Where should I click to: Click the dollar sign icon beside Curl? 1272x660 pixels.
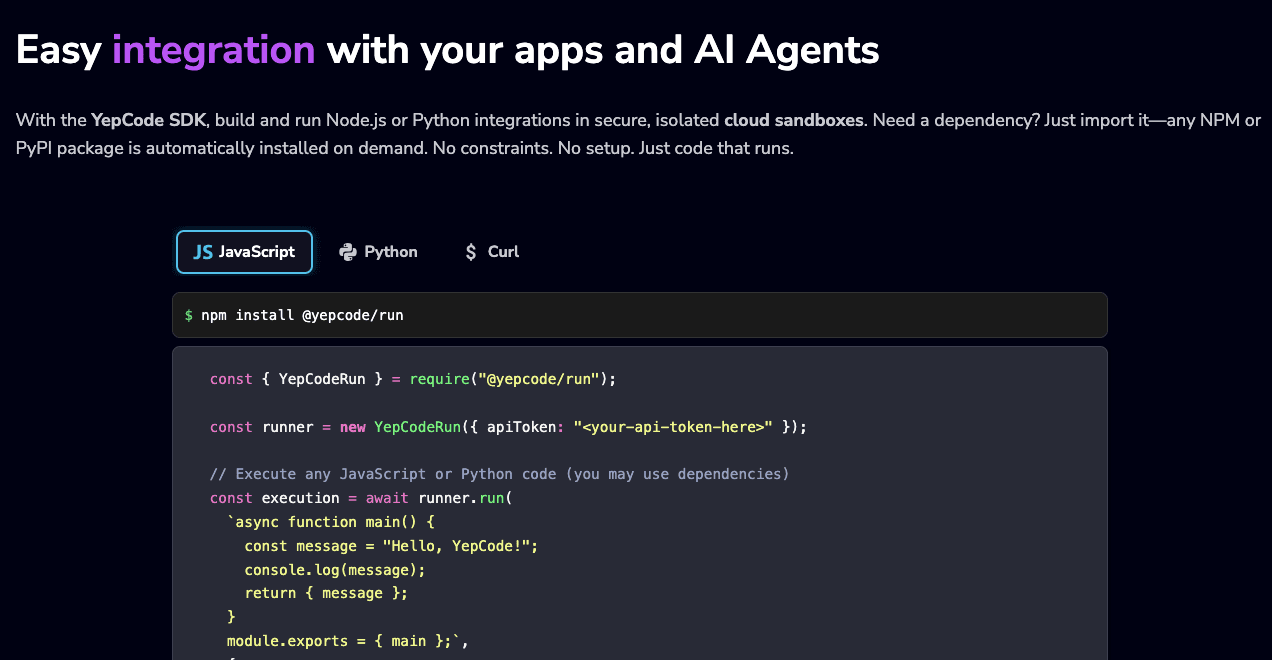pyautogui.click(x=471, y=252)
